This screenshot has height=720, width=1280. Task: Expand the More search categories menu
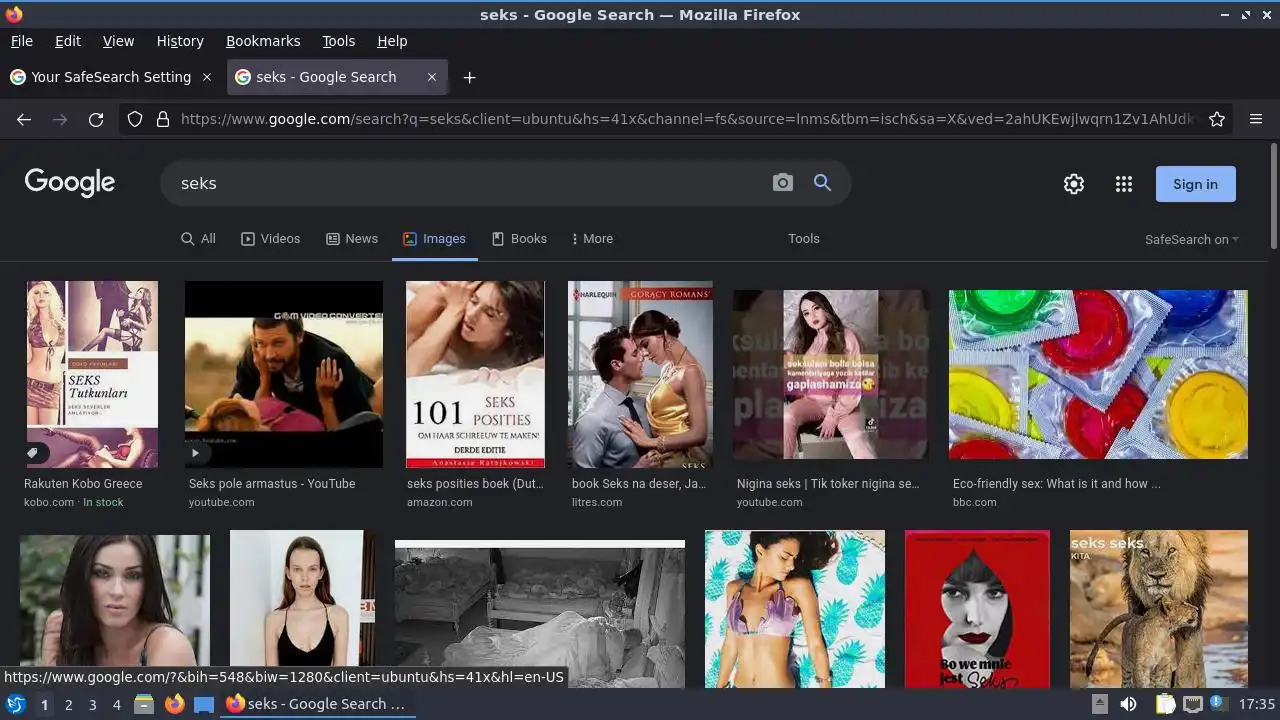592,239
